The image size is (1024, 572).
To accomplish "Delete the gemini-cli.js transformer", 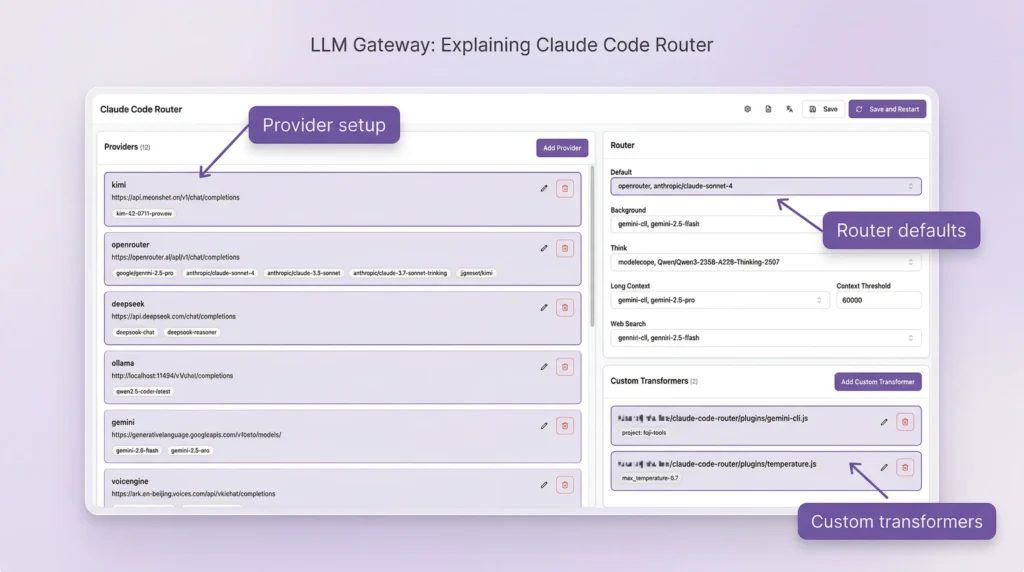I will pyautogui.click(x=905, y=422).
